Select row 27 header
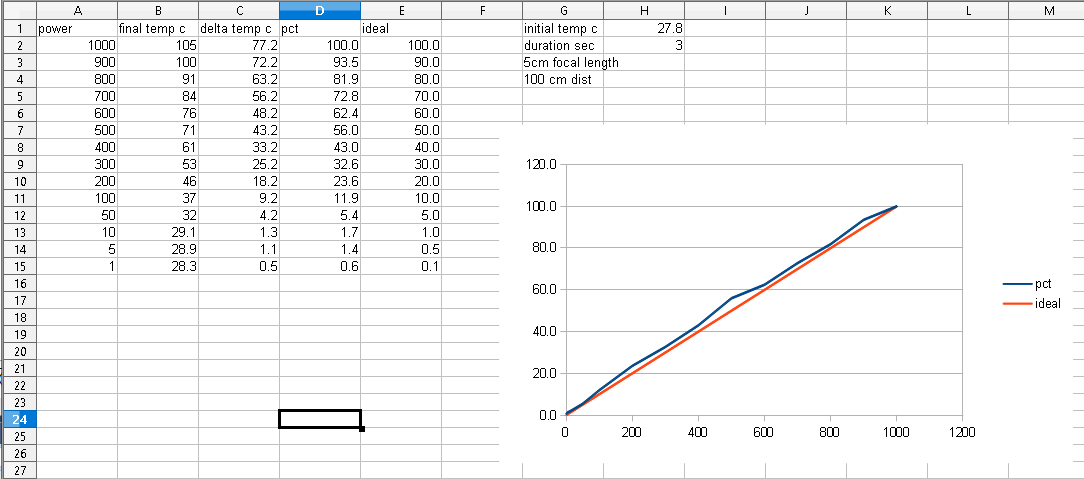 click(x=19, y=470)
